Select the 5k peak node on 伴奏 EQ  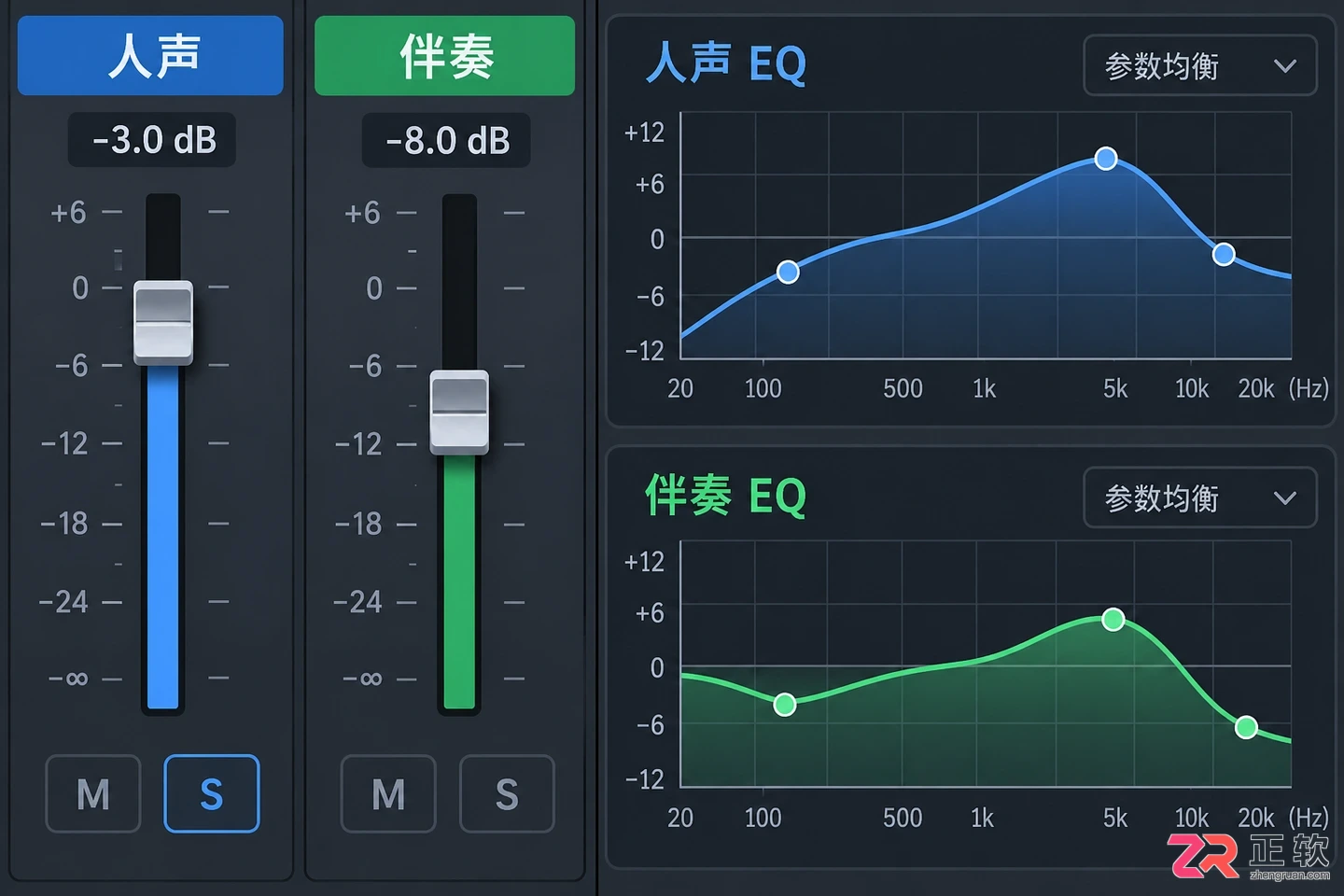[1113, 619]
